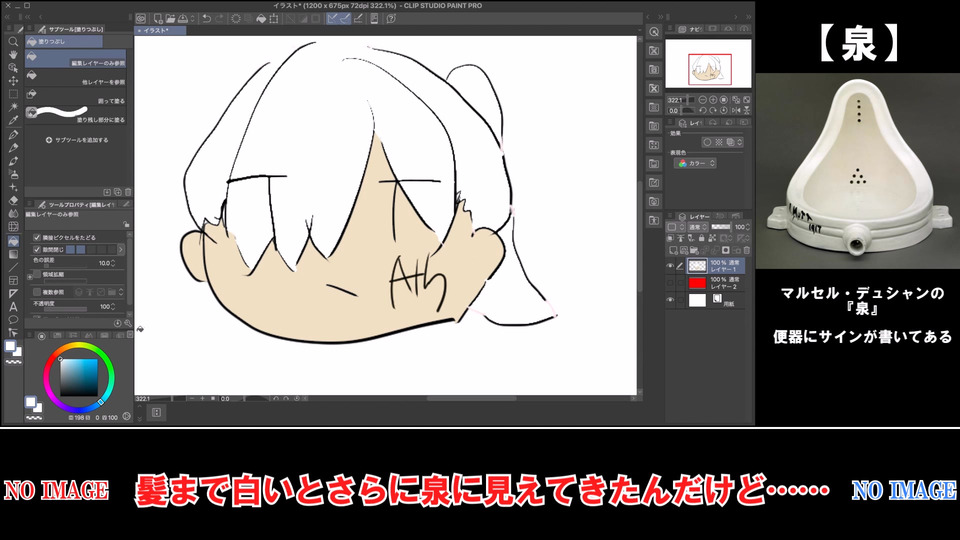Click the Open file folder icon
960x540 pixels.
coord(170,18)
